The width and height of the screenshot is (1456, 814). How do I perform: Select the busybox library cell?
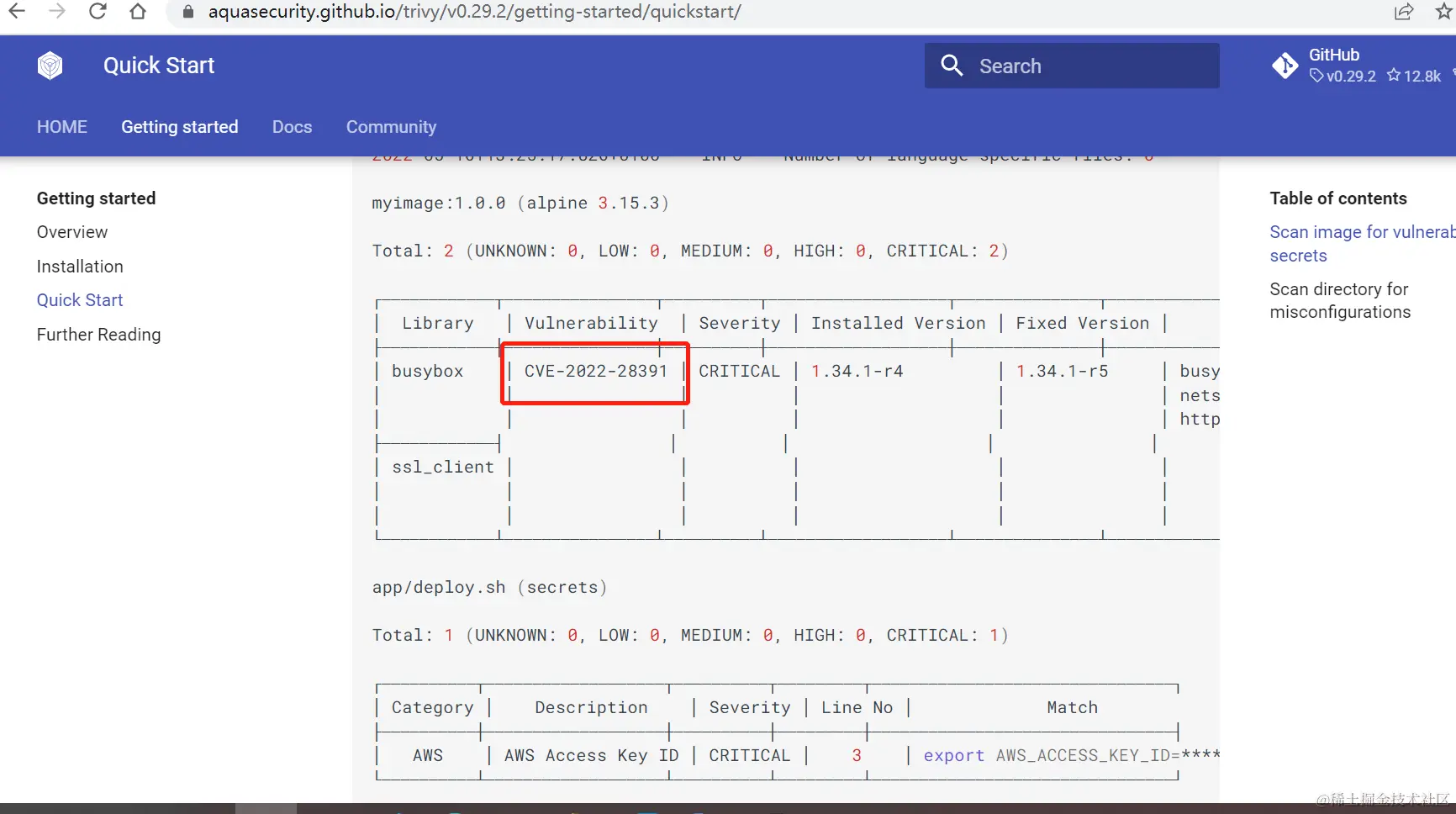click(x=428, y=371)
